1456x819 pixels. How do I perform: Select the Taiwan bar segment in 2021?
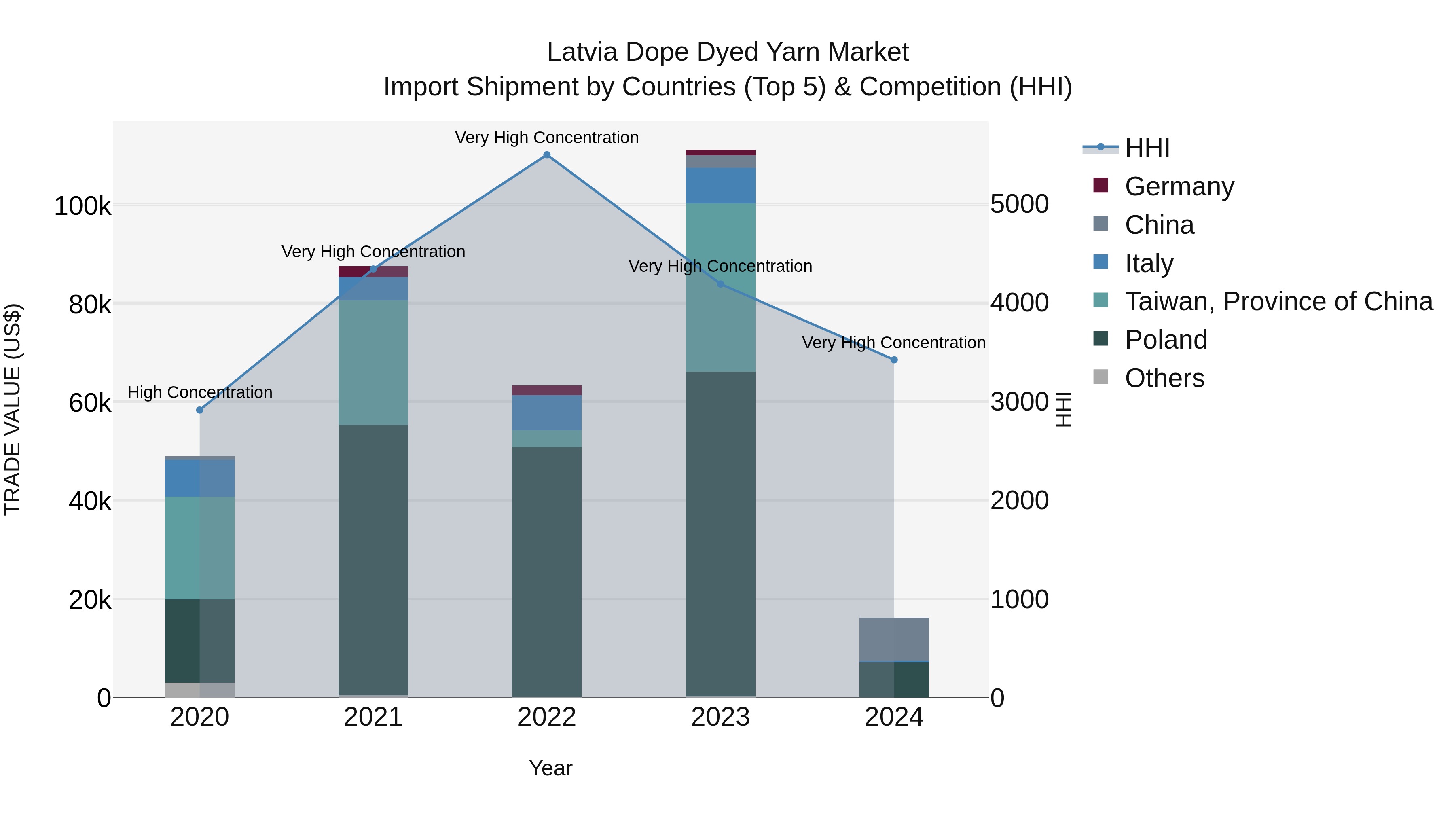[x=373, y=362]
